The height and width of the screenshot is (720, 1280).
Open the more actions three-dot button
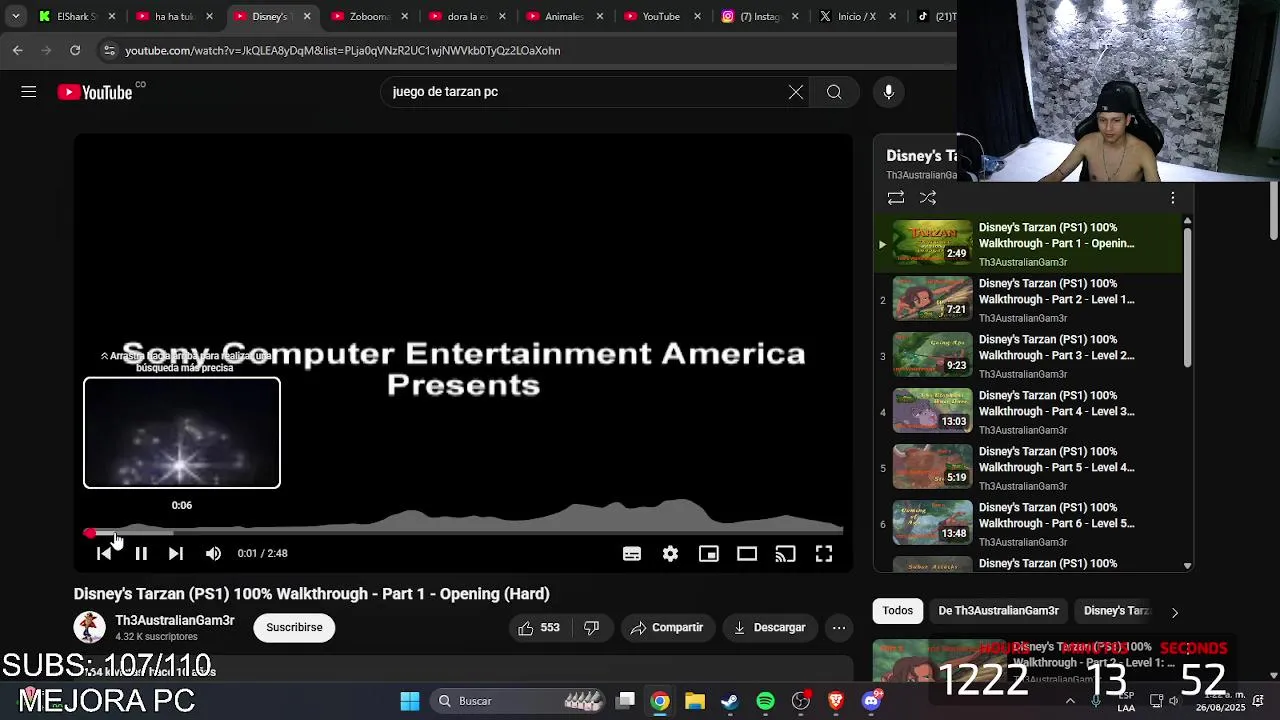coord(839,627)
